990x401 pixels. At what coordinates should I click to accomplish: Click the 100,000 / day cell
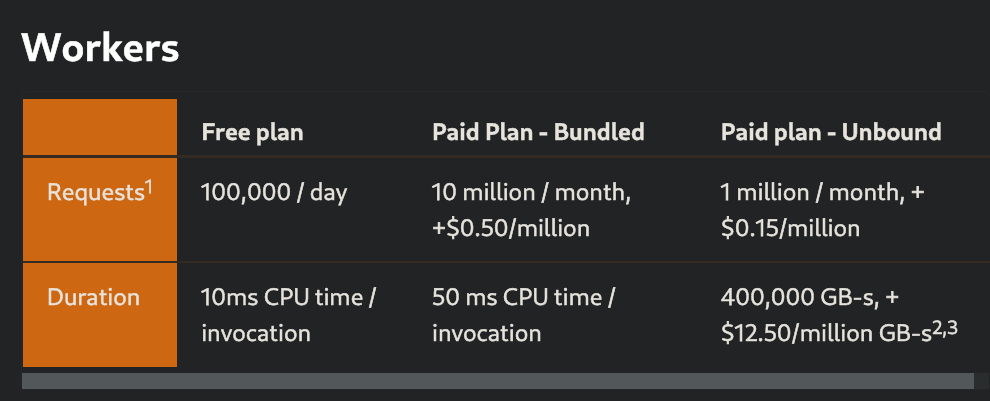[x=274, y=193]
